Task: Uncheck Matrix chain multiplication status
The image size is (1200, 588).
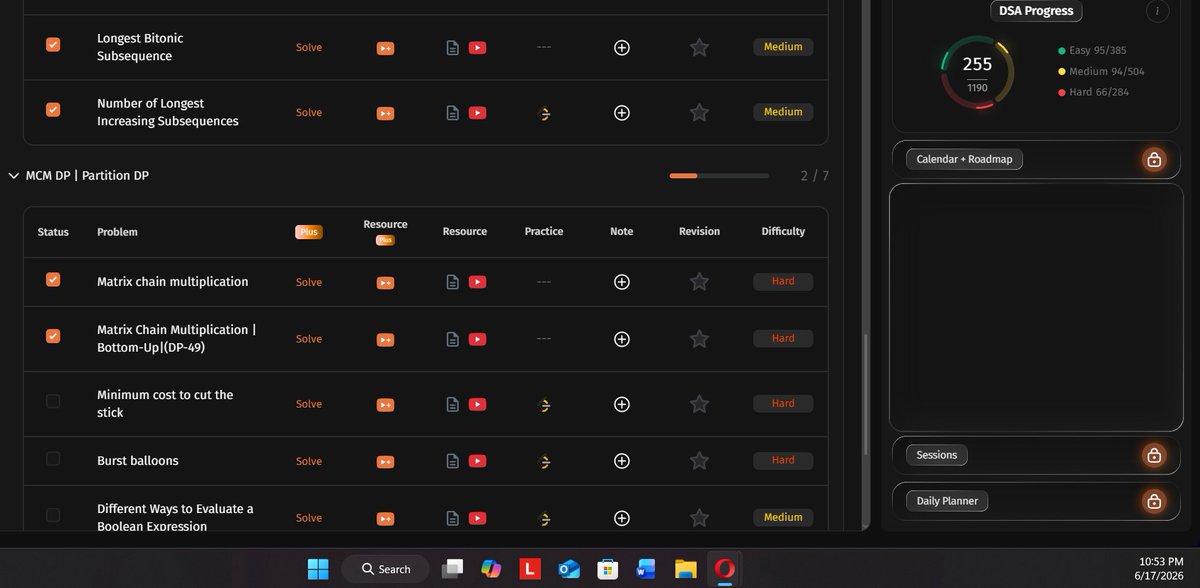Action: [53, 280]
